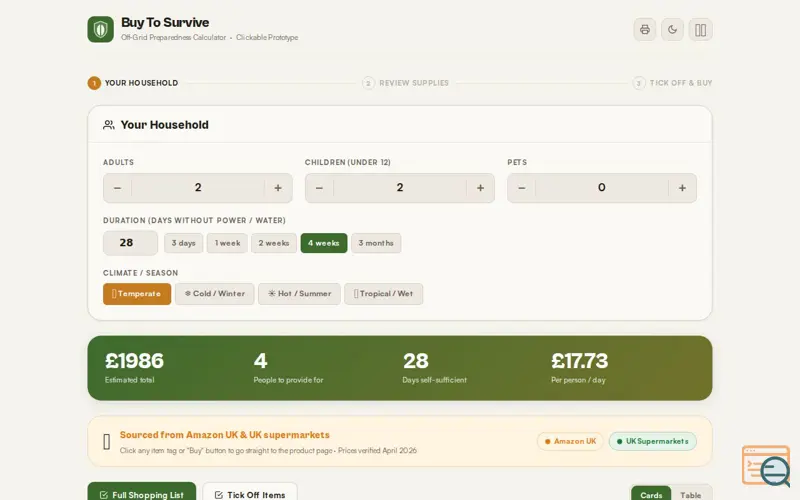This screenshot has height=500, width=800.
Task: Click the duration days input showing 28
Action: pos(130,243)
